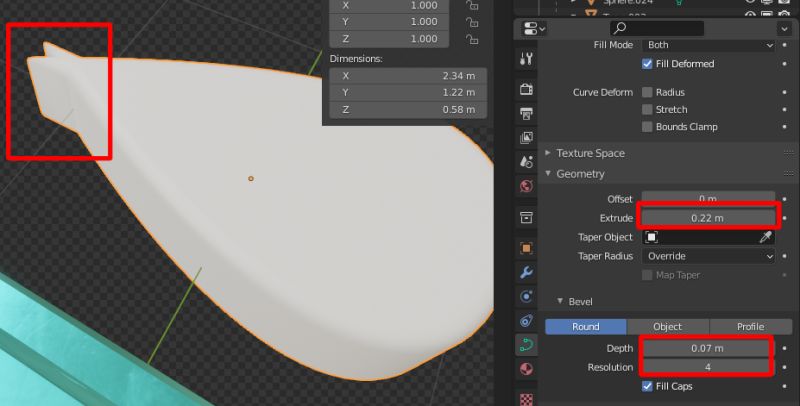Screen dimensions: 800x406
Task: Open the Tool properties tab
Action: [x=526, y=58]
